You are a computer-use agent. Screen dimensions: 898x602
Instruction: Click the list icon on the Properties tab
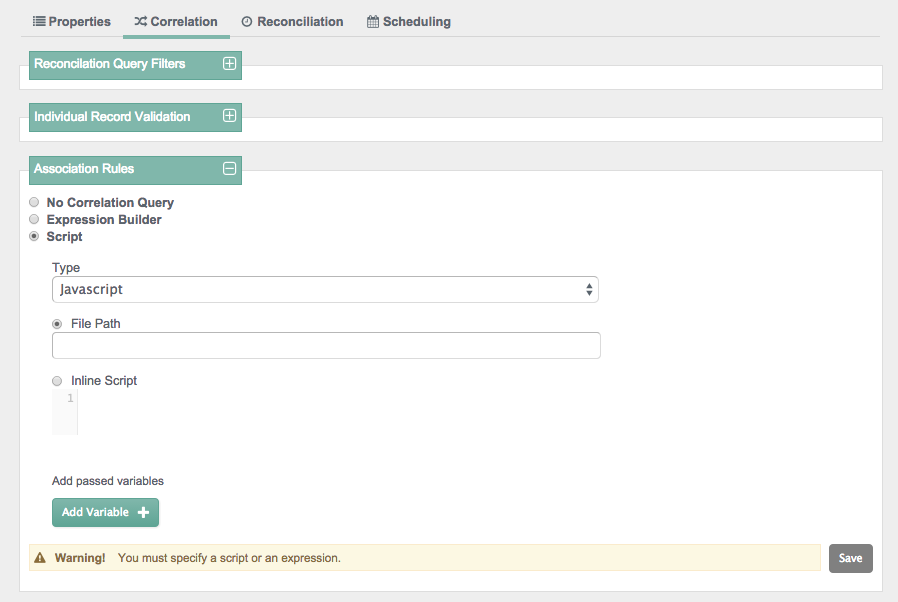tap(39, 21)
